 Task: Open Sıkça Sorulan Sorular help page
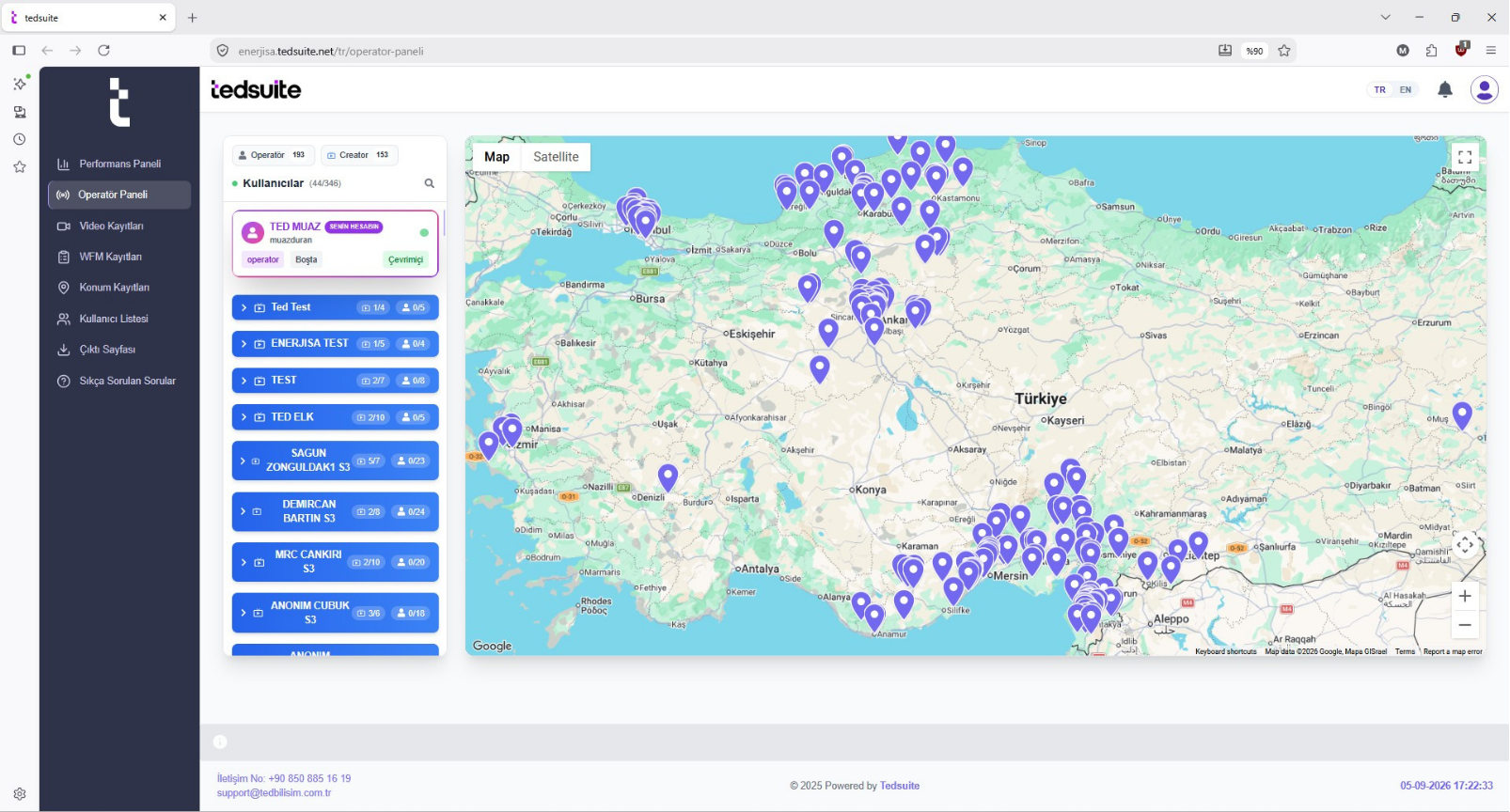click(x=119, y=381)
